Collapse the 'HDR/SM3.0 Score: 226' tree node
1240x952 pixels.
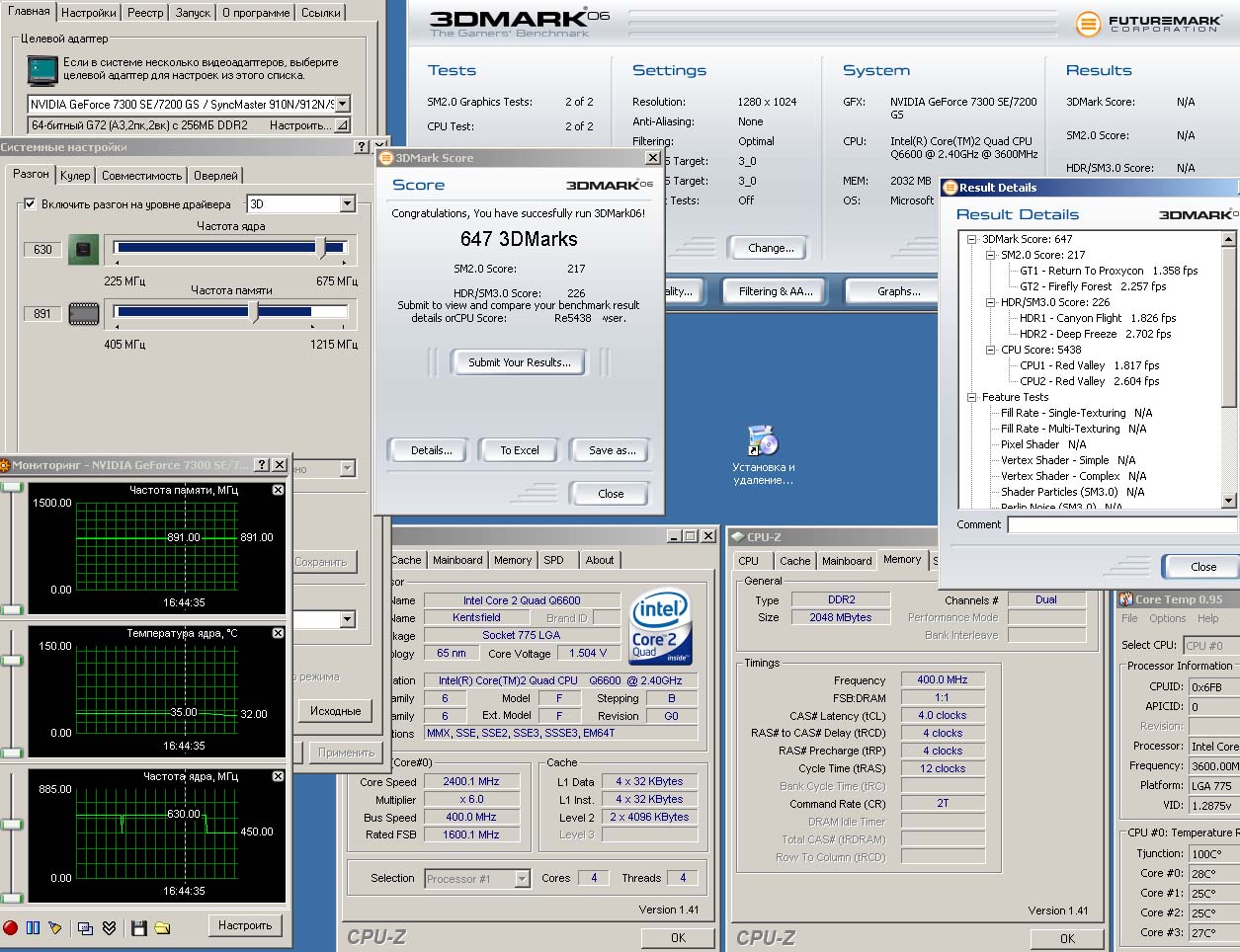[x=991, y=302]
